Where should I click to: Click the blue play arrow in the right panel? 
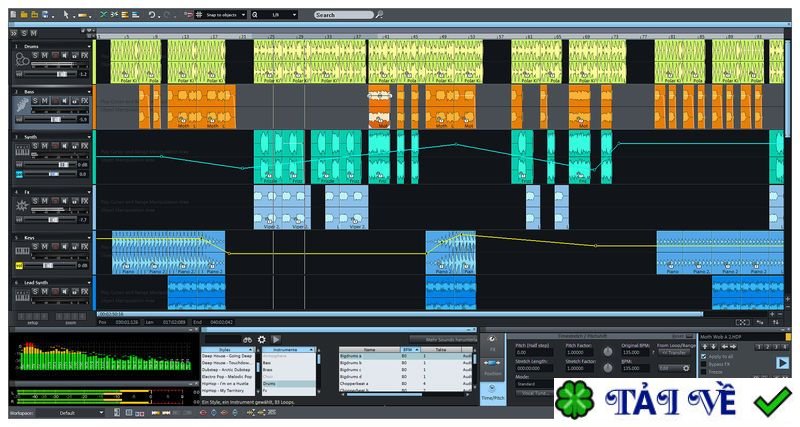[782, 363]
